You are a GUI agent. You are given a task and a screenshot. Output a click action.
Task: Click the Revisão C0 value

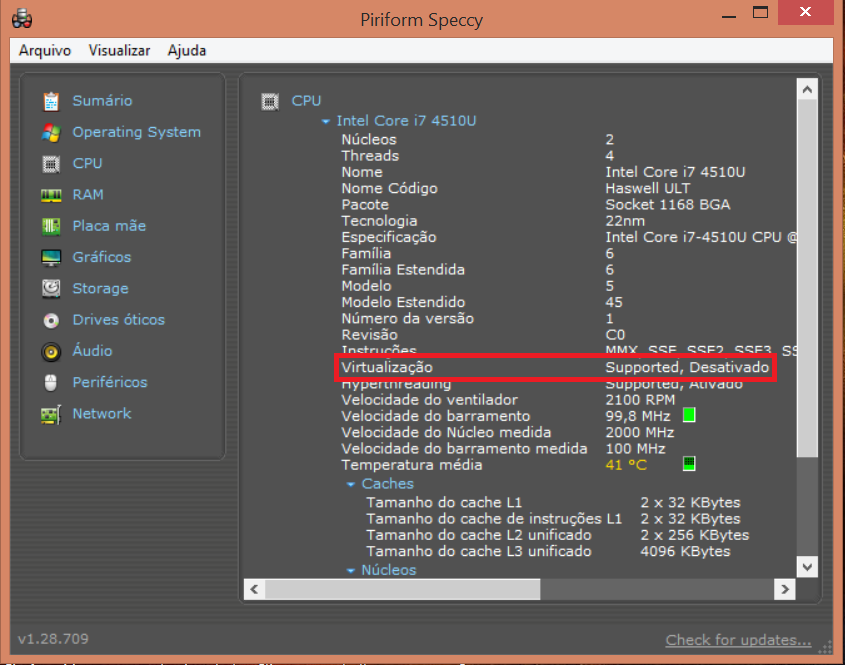pyautogui.click(x=615, y=335)
